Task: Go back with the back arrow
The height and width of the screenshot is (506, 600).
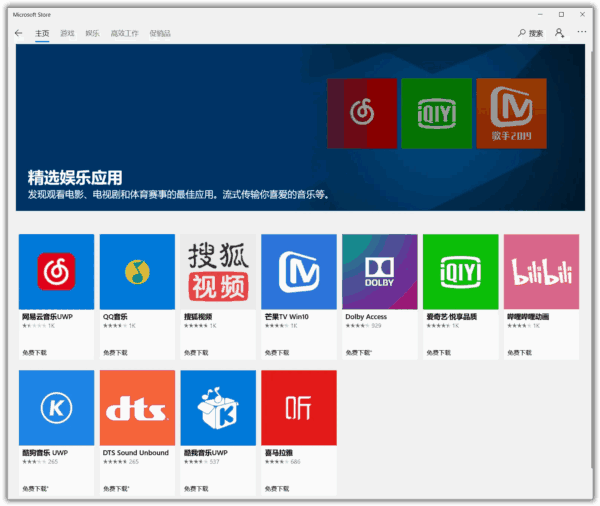Action: 18,33
